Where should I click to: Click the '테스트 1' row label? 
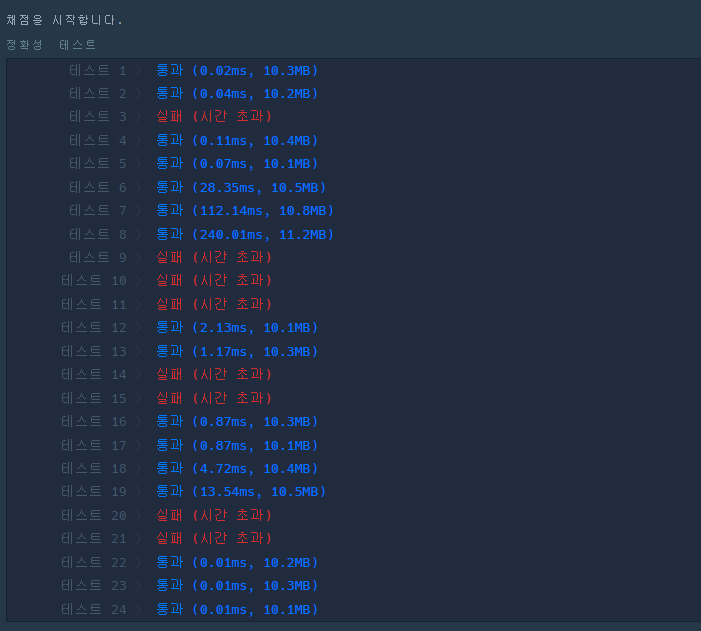(x=98, y=70)
